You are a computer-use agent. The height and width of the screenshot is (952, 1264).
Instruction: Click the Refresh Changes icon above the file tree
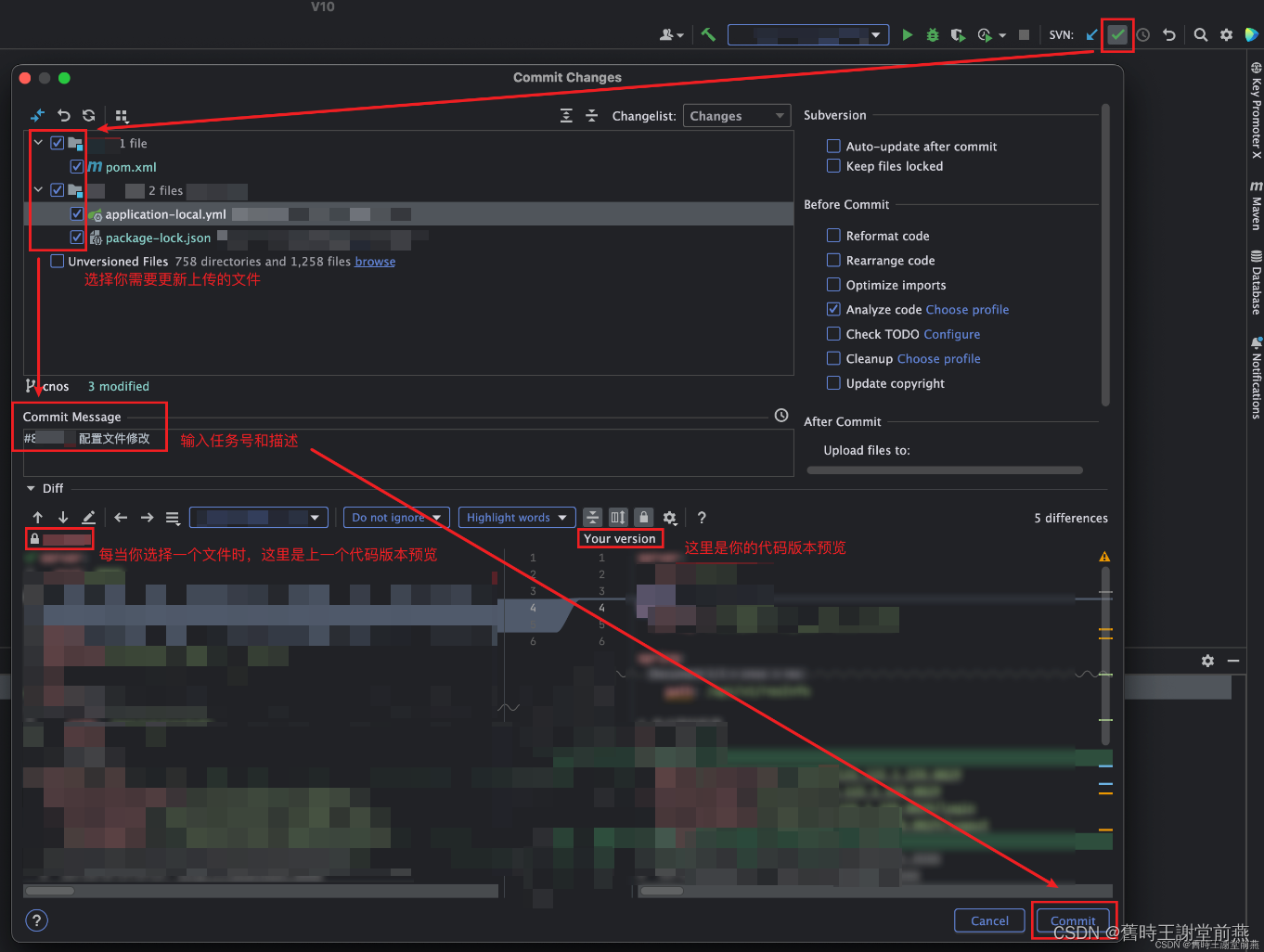pos(88,115)
